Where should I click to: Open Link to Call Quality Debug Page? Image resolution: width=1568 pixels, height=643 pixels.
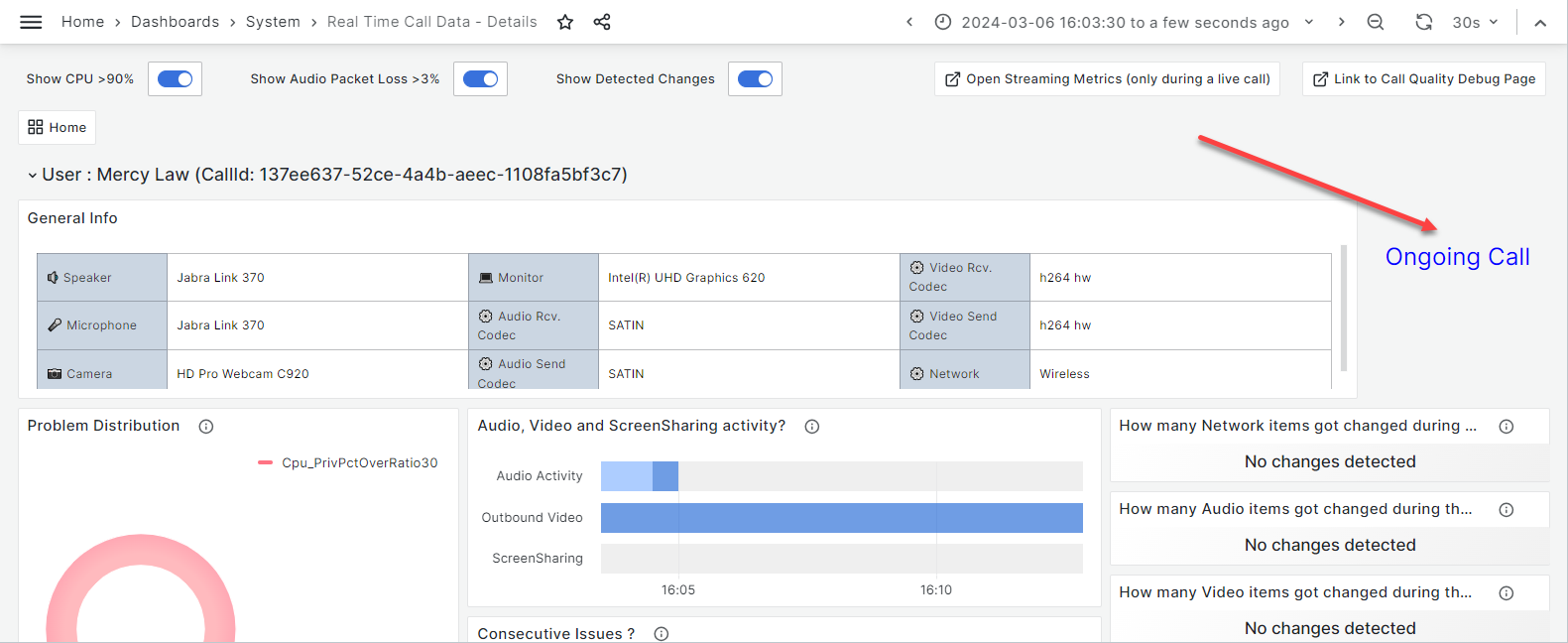click(x=1423, y=79)
